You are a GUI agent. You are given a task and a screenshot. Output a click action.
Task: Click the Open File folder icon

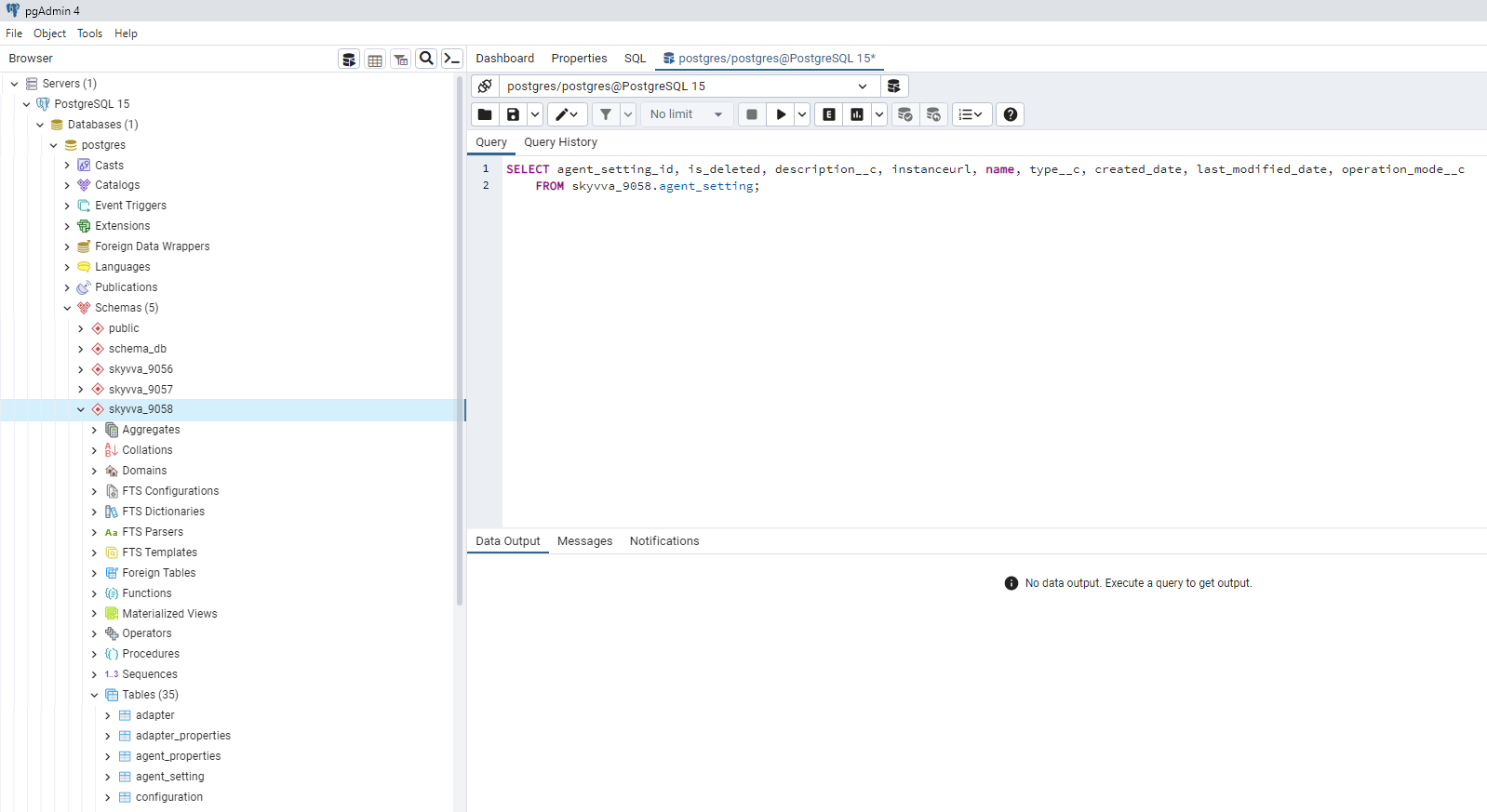pyautogui.click(x=485, y=114)
